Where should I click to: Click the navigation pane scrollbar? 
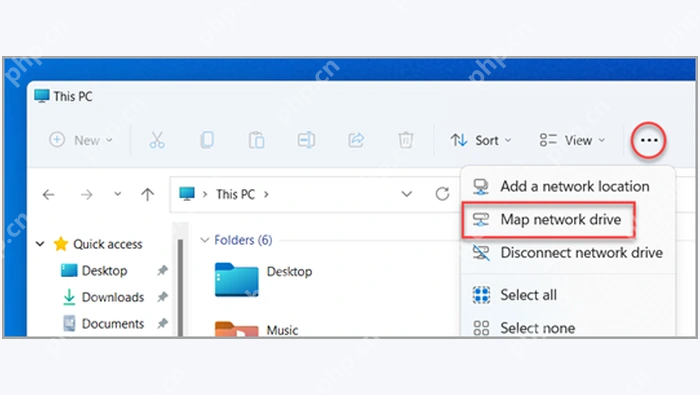pyautogui.click(x=180, y=286)
